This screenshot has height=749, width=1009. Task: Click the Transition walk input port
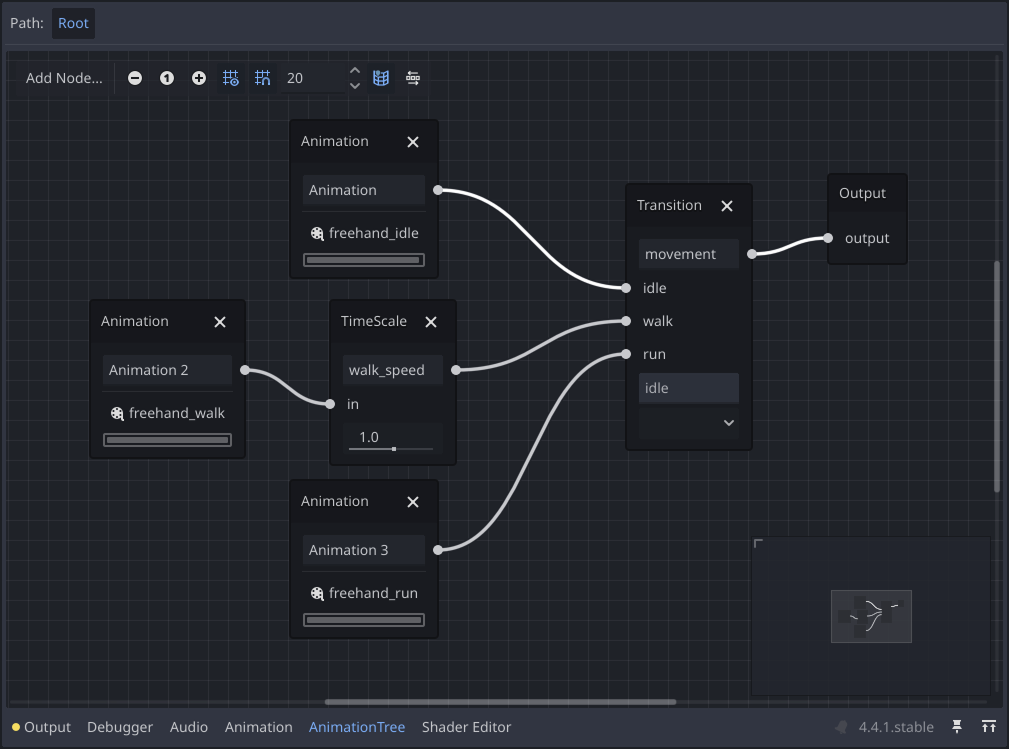click(x=626, y=321)
